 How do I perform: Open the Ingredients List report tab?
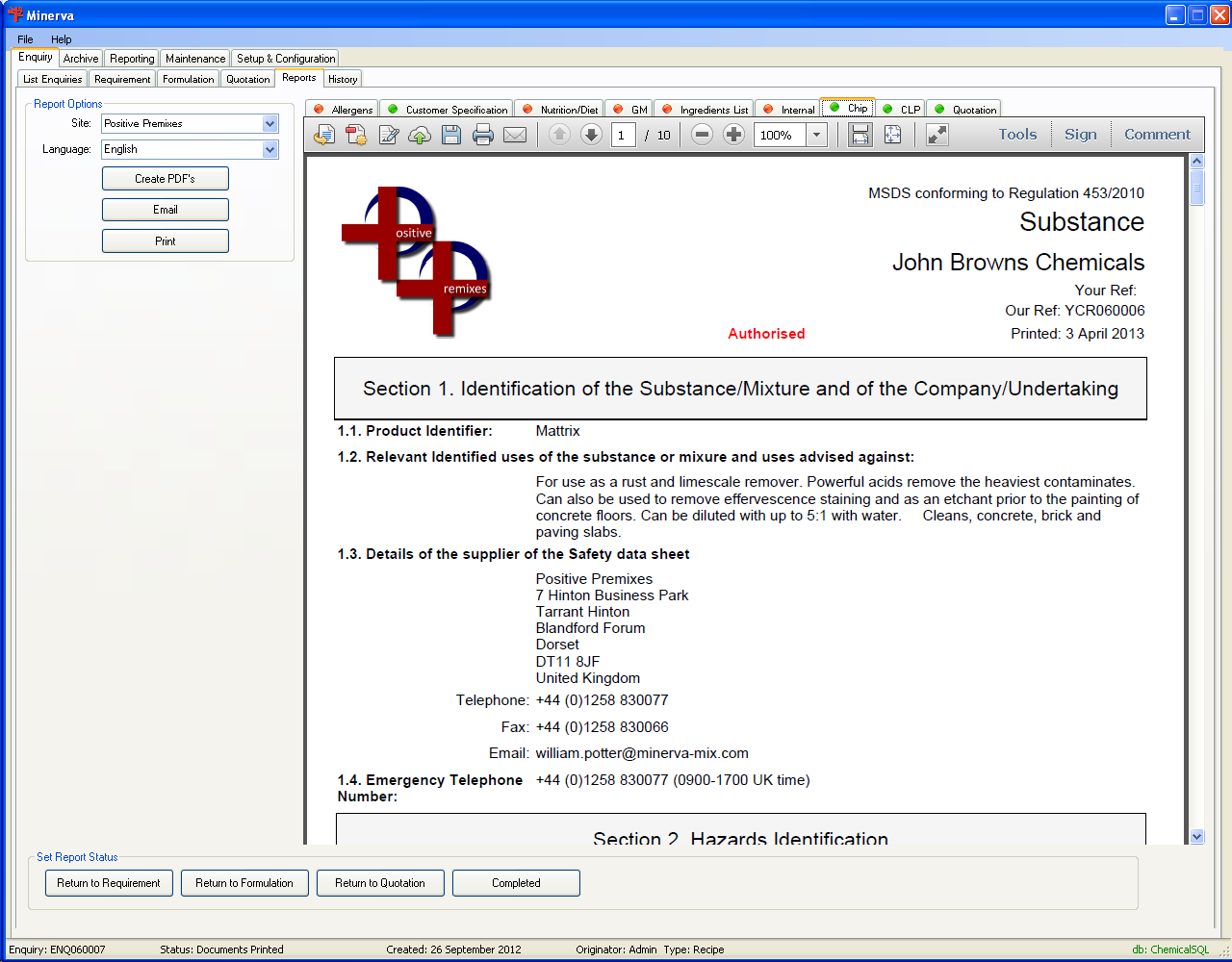coord(705,110)
